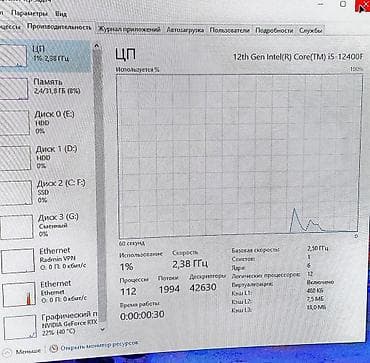Switch to the Журнал приложений tab
The image size is (370, 363).
click(129, 30)
